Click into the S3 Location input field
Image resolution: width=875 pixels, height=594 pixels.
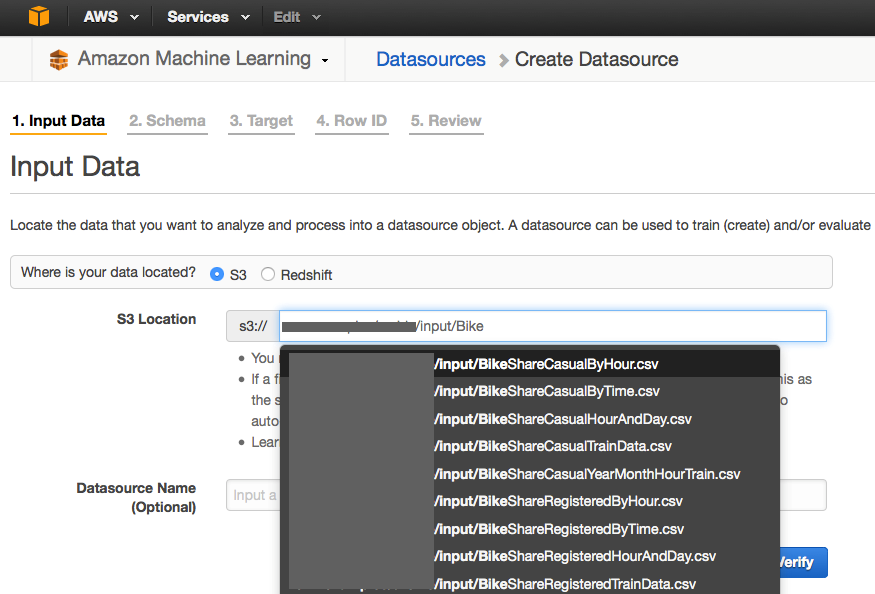click(x=552, y=326)
